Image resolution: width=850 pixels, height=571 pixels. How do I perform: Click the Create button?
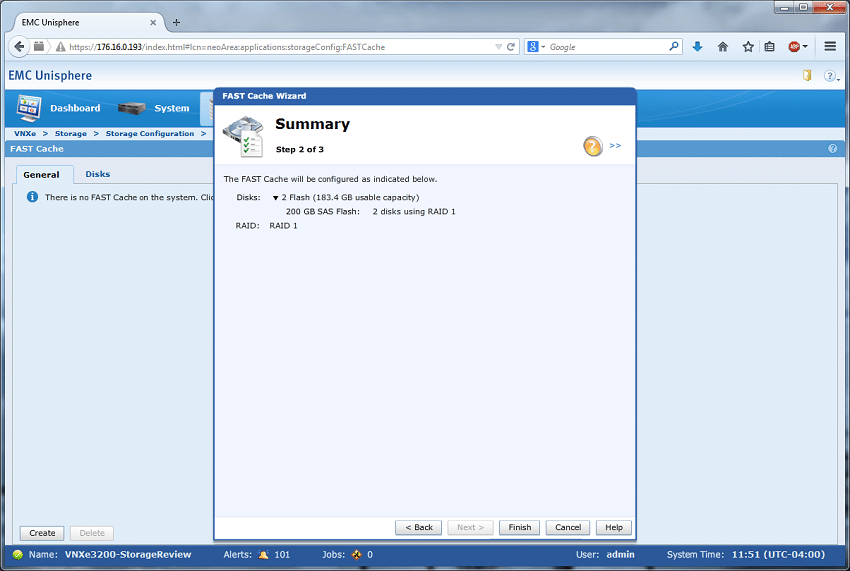pyautogui.click(x=42, y=533)
